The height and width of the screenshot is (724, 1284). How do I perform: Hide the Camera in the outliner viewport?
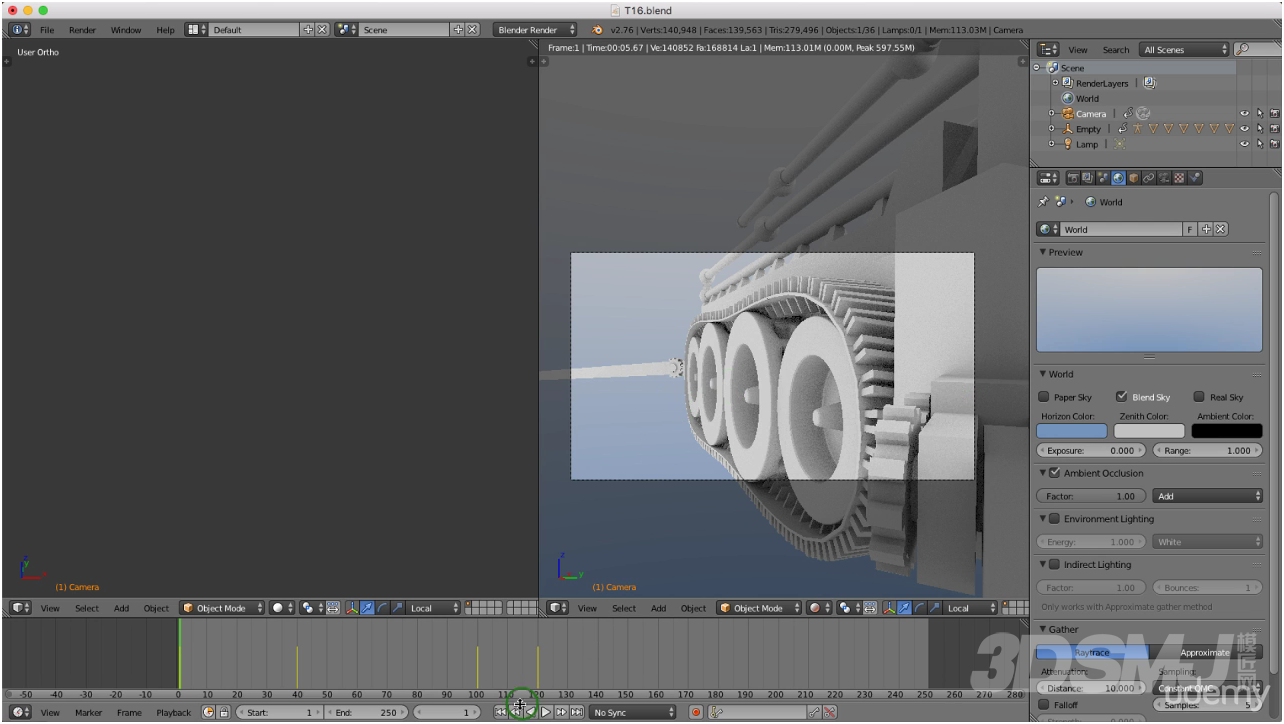pos(1245,114)
